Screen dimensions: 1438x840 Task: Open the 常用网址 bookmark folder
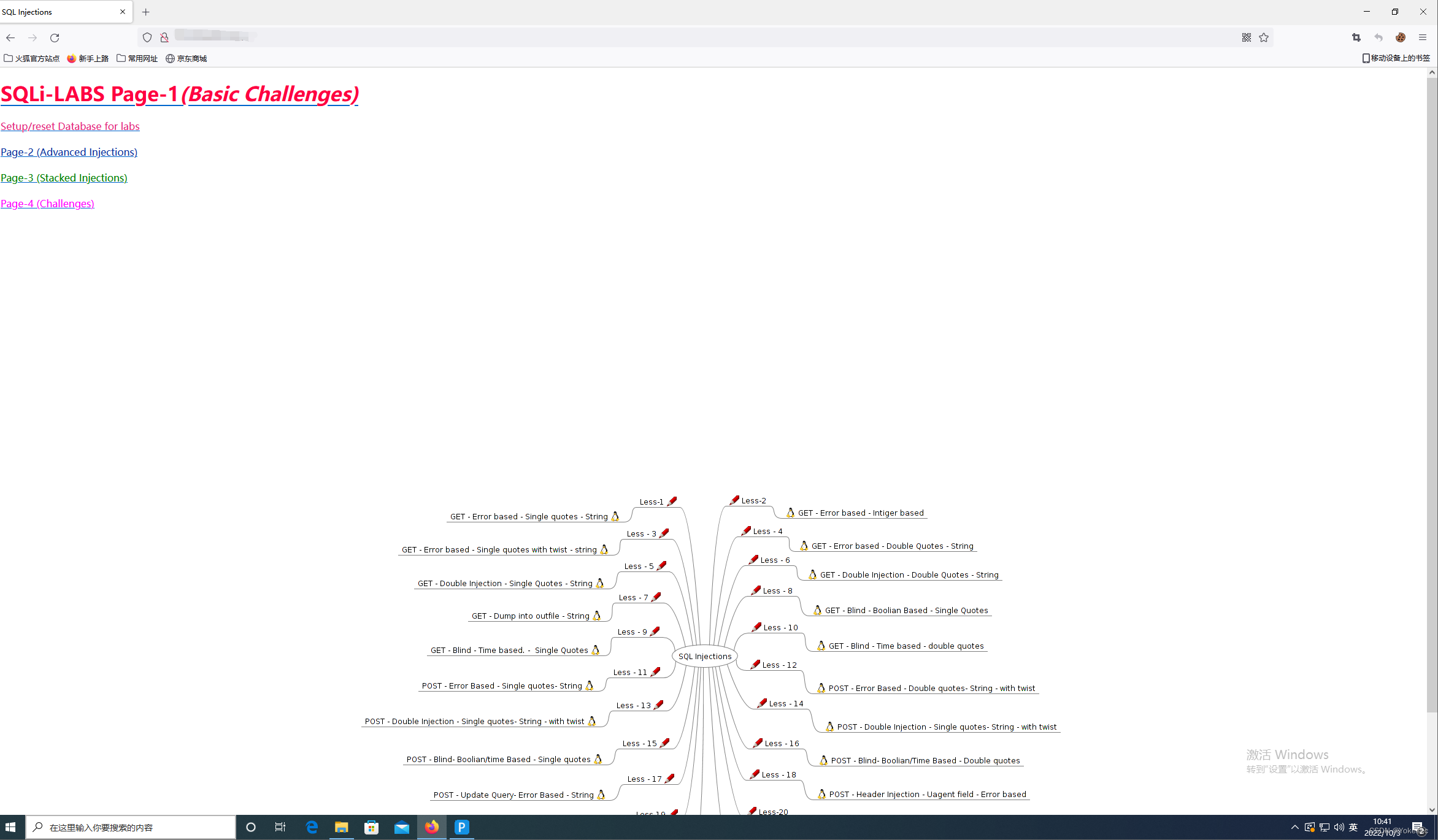[x=137, y=58]
